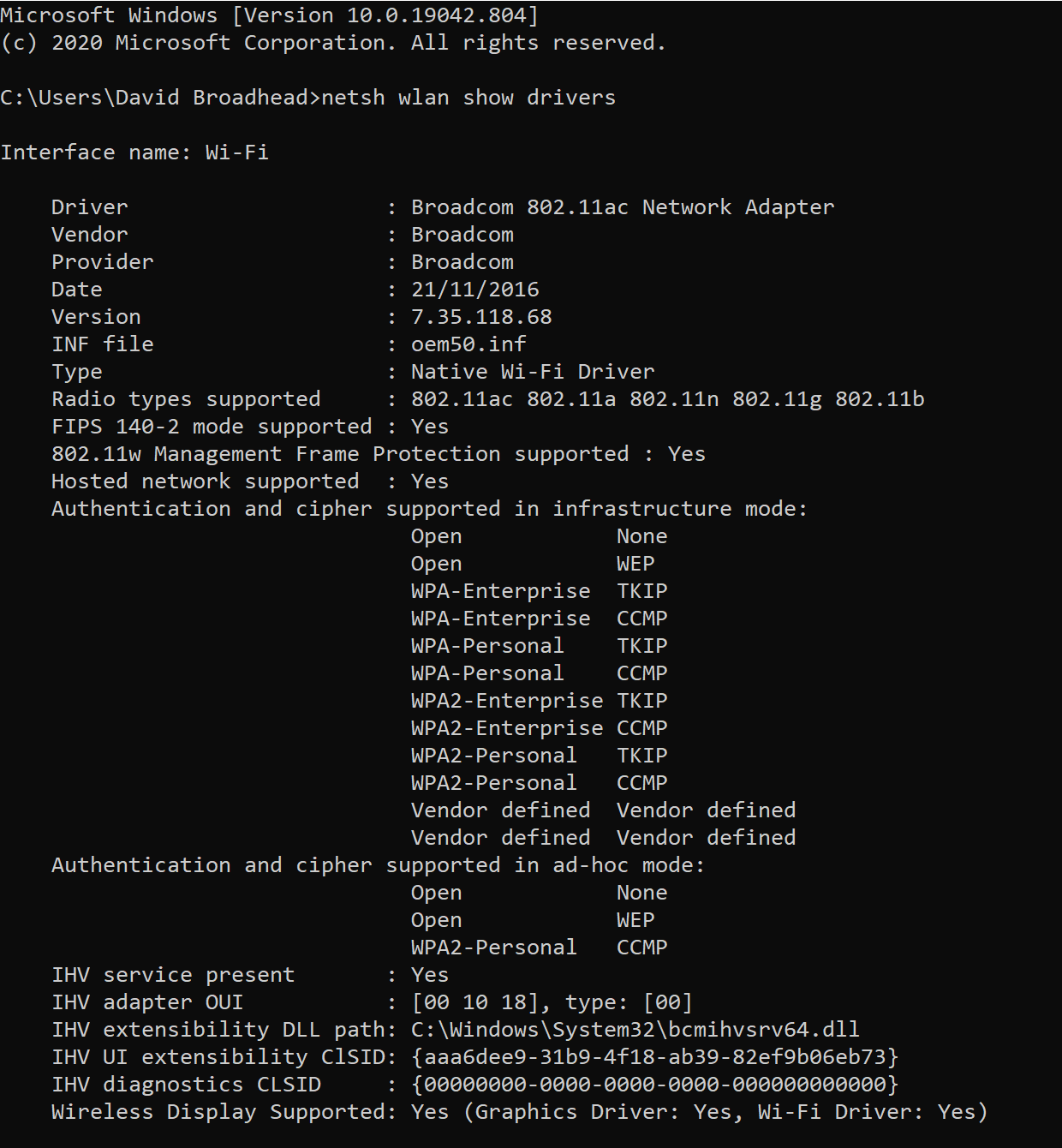
Task: Click the INF file name oem50.inf
Action: [468, 344]
